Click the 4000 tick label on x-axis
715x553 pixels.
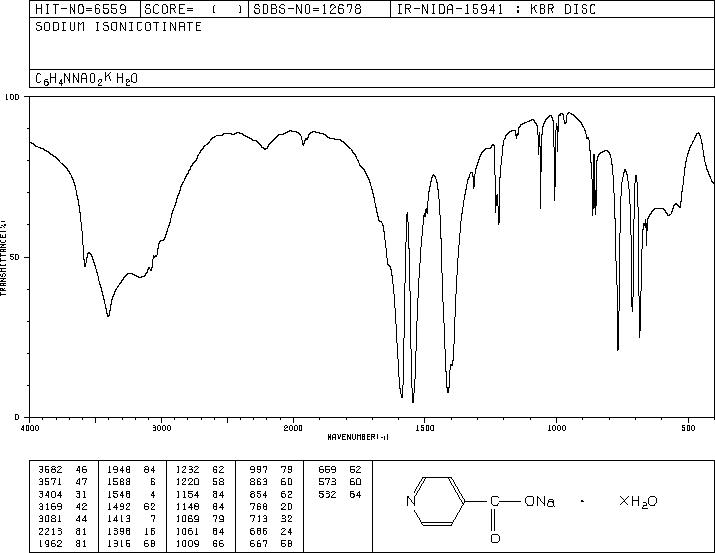click(x=30, y=428)
